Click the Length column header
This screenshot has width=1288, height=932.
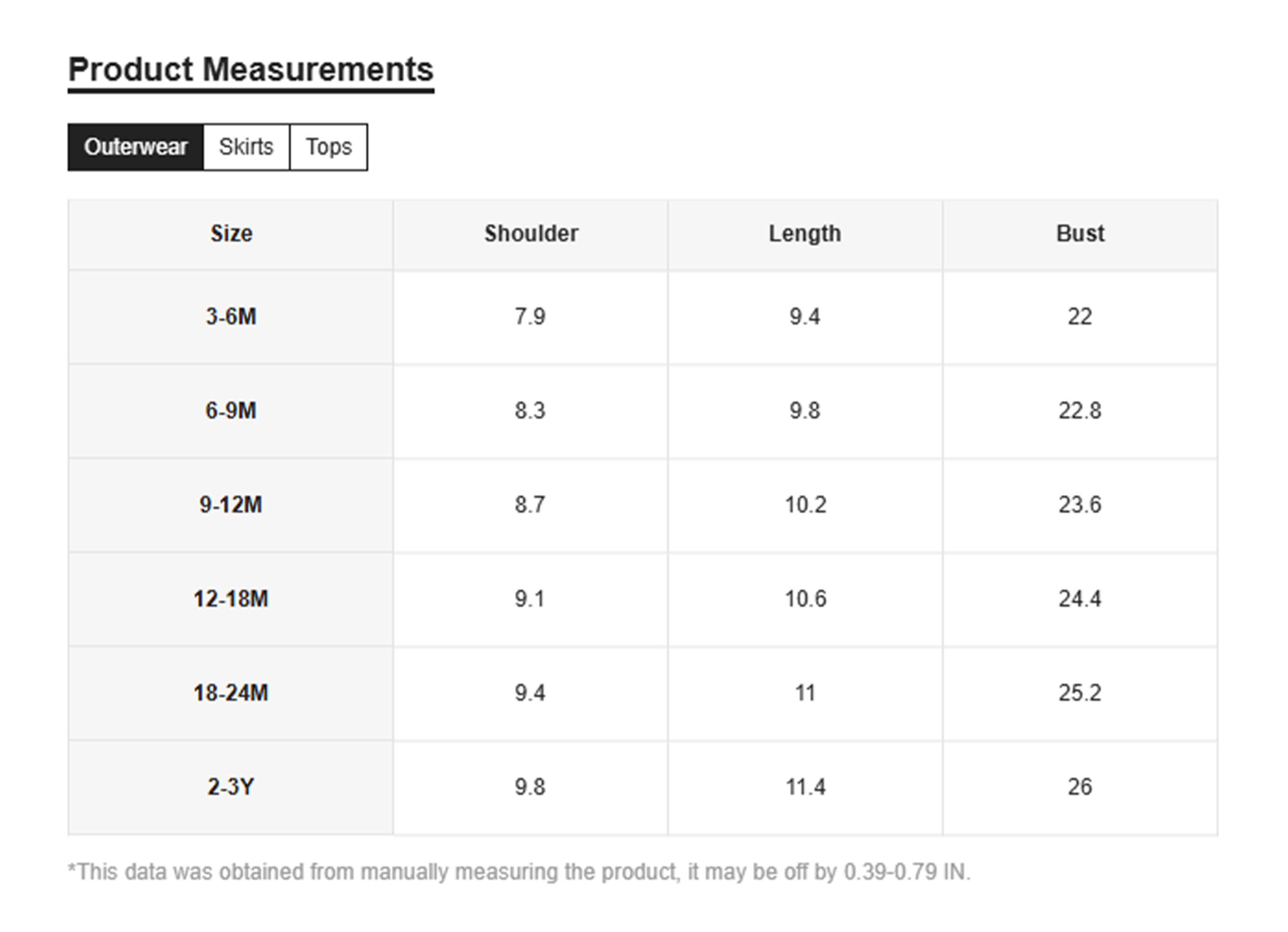coord(804,234)
